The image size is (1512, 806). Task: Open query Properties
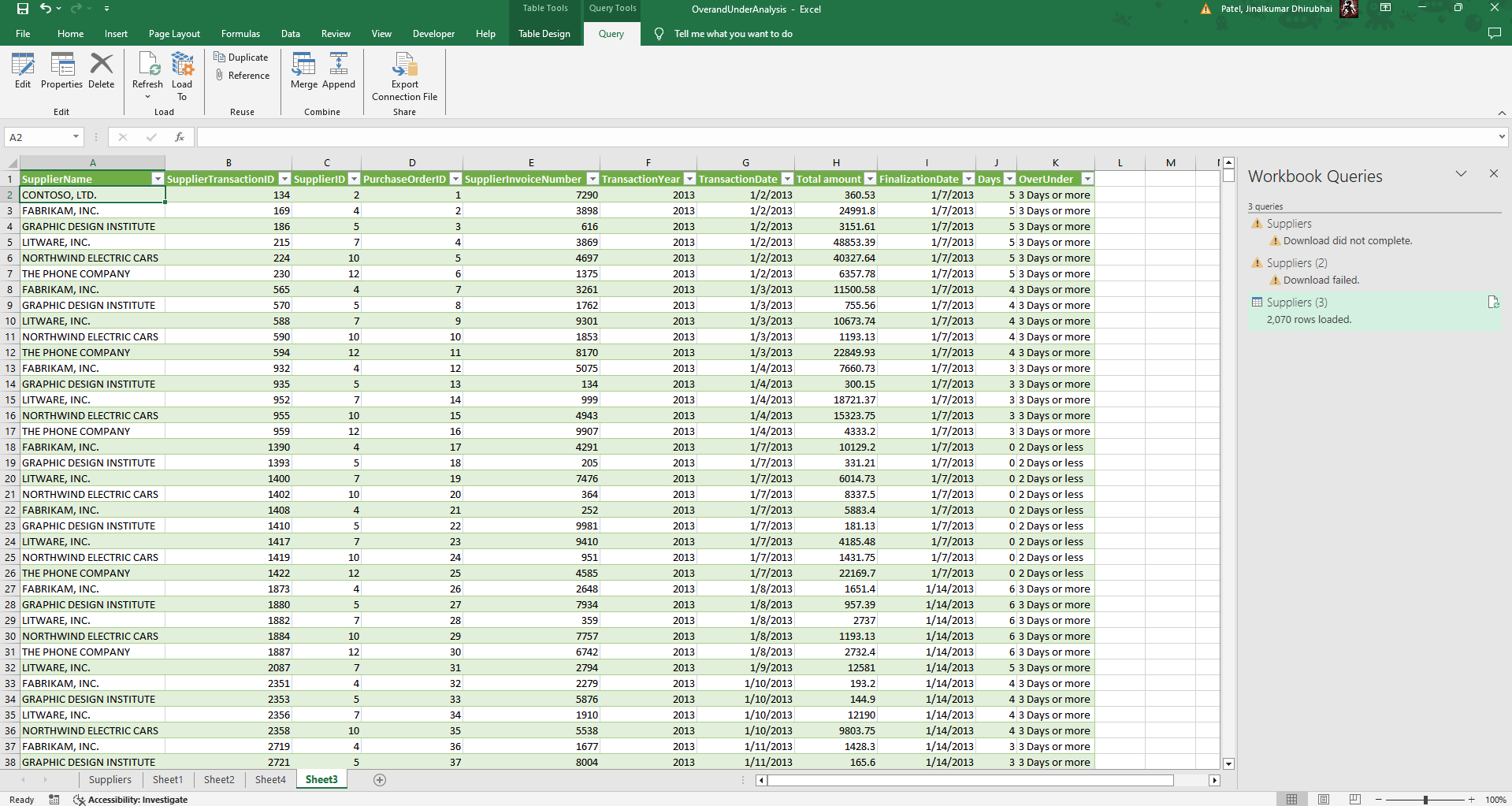click(x=61, y=71)
